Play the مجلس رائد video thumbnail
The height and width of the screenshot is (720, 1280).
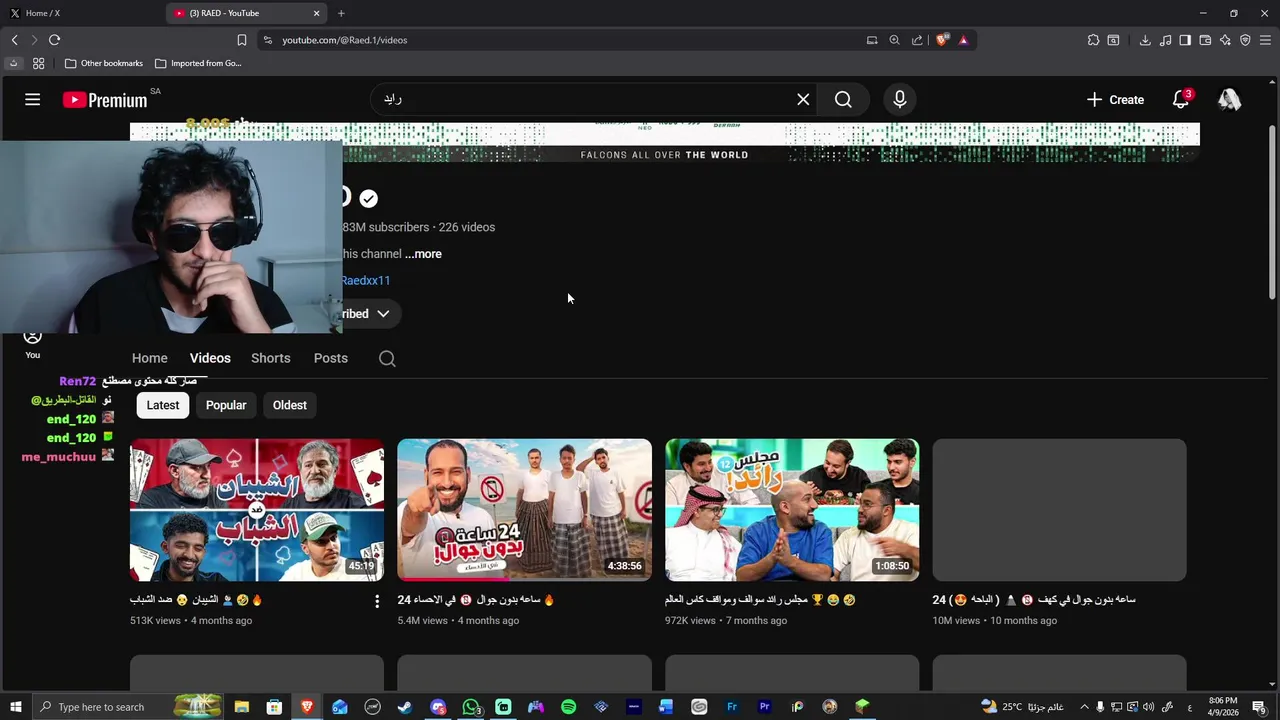[x=792, y=510]
